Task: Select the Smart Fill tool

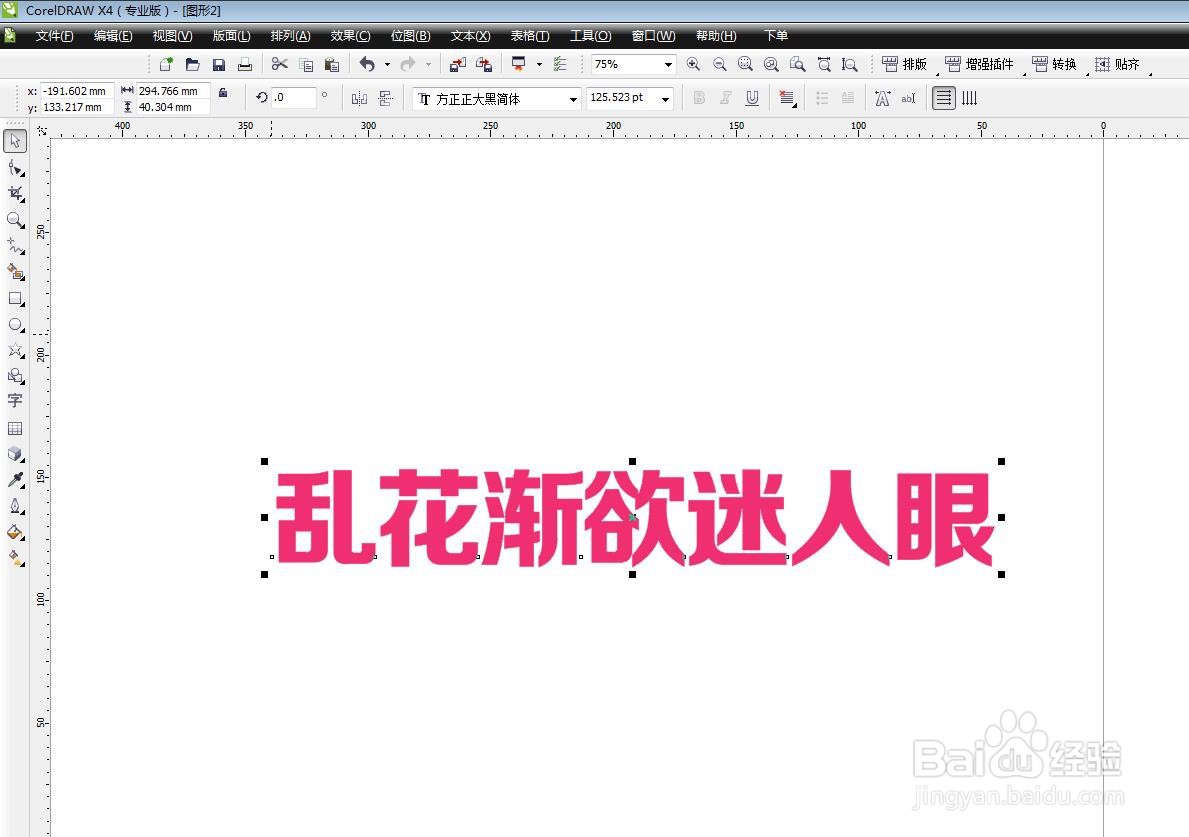Action: [x=15, y=271]
